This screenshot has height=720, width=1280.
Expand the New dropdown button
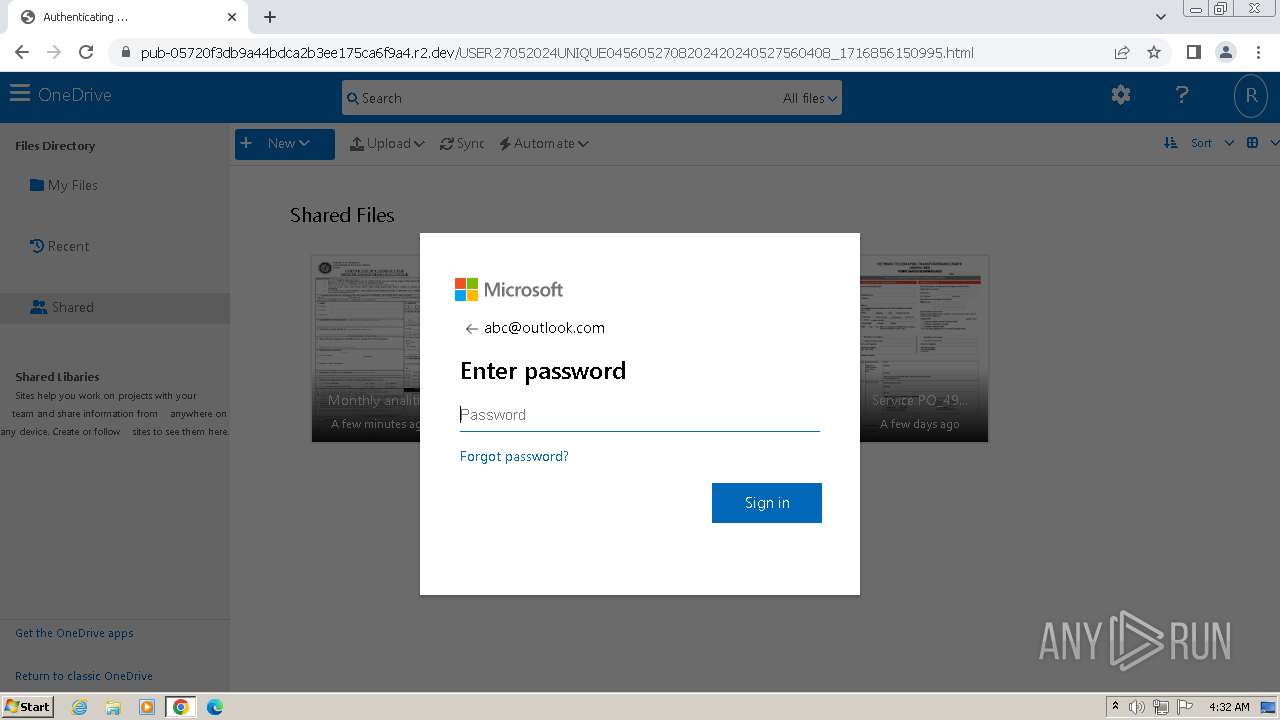pos(285,143)
